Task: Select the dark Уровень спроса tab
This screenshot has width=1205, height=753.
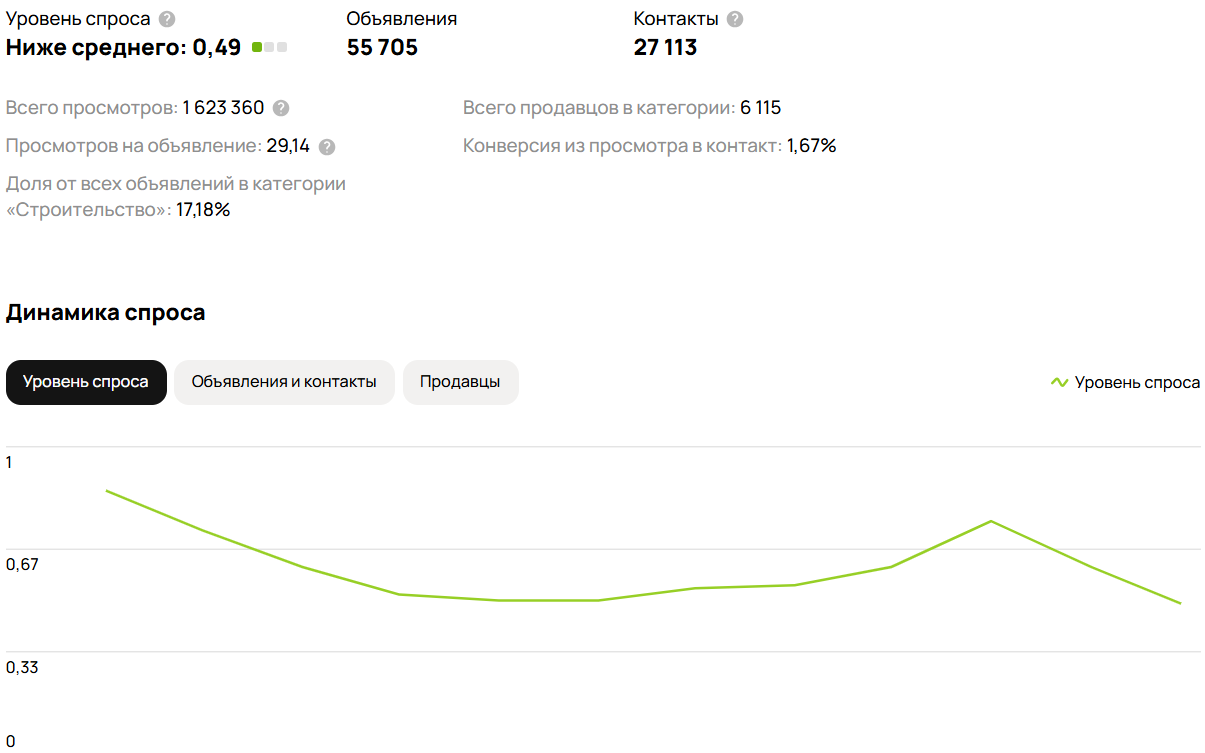Action: pyautogui.click(x=86, y=382)
